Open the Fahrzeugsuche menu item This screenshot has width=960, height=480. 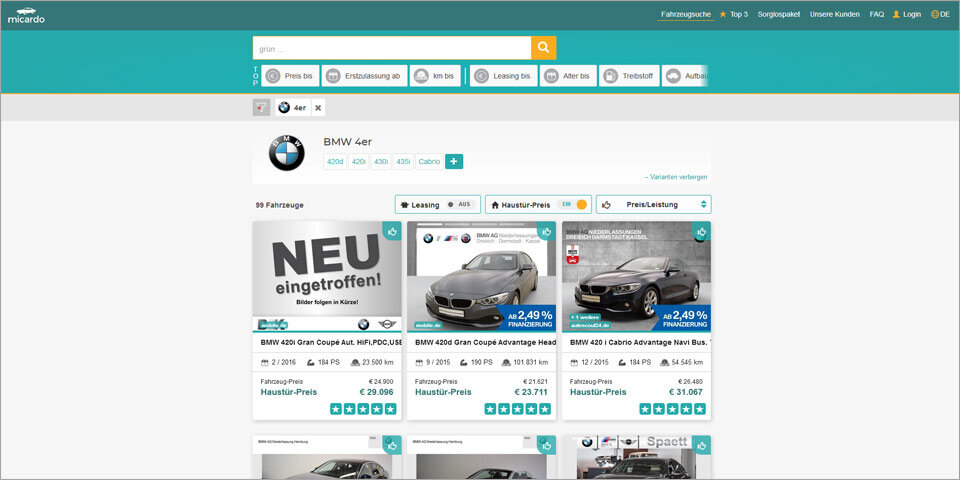coord(686,14)
